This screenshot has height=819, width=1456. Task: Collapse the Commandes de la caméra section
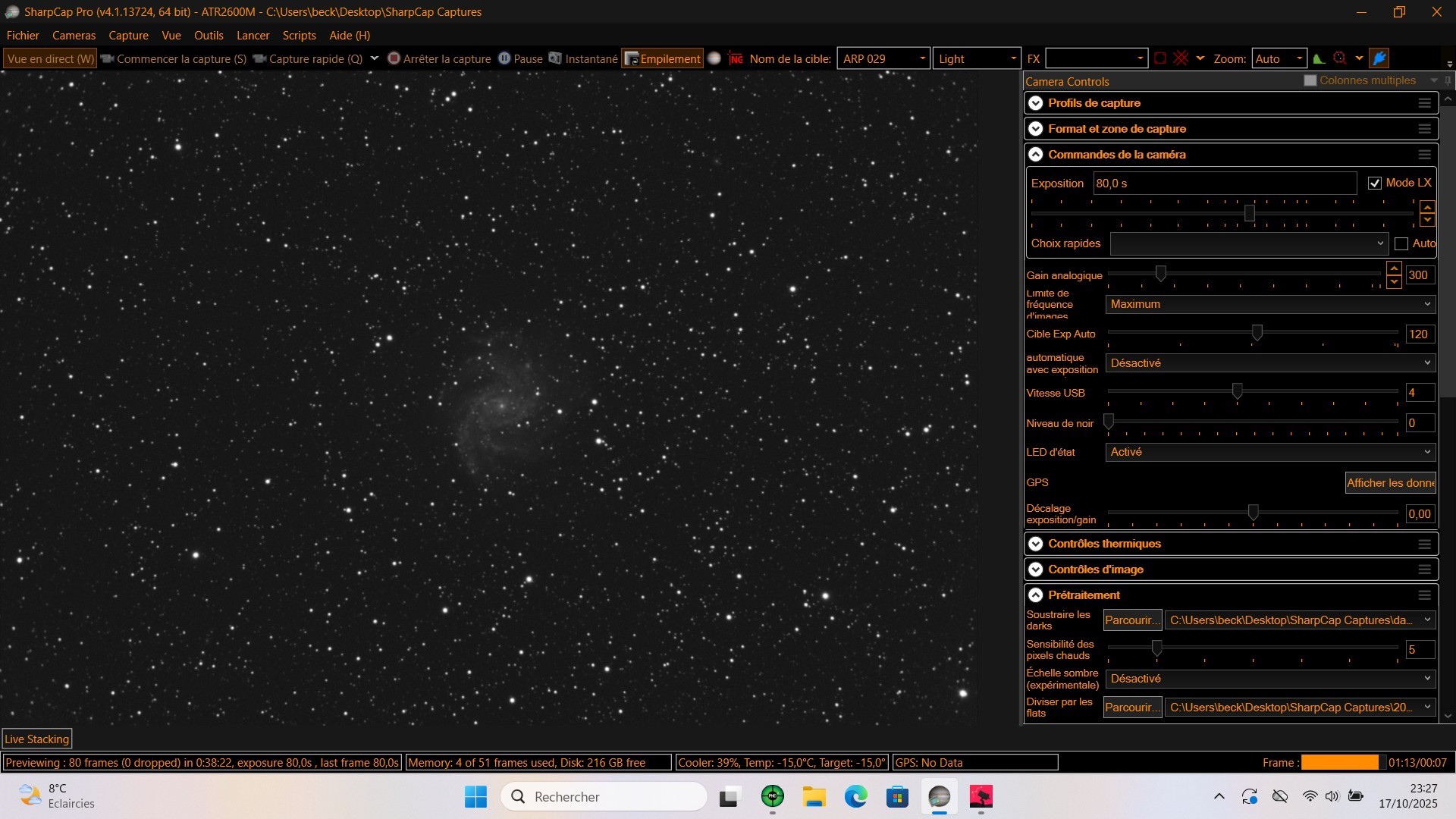(x=1036, y=155)
